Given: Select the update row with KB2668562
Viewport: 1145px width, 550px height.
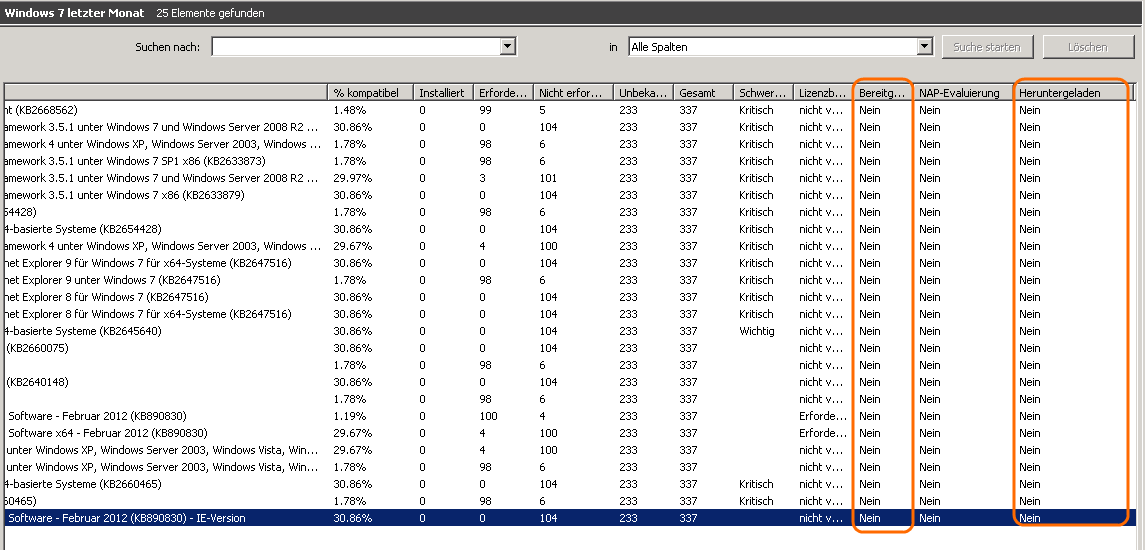Looking at the screenshot, I should pyautogui.click(x=41, y=110).
